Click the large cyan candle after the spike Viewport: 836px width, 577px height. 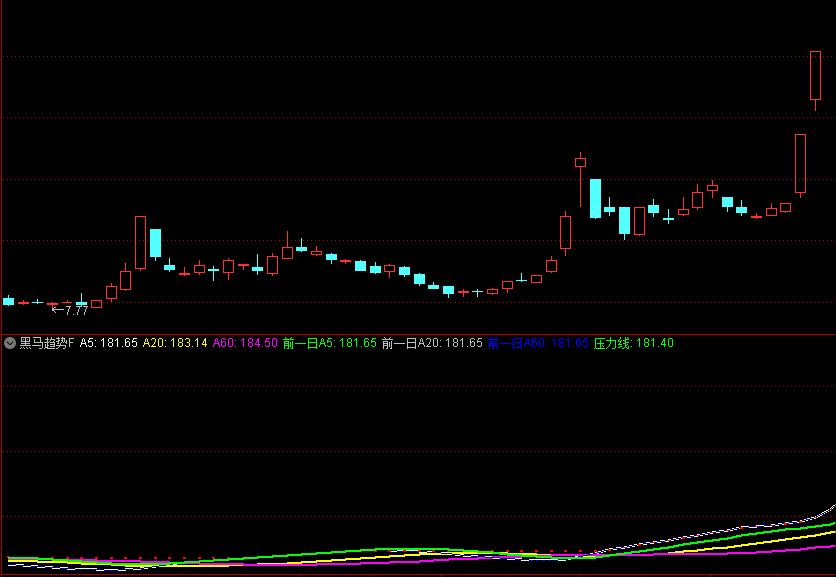pyautogui.click(x=595, y=198)
